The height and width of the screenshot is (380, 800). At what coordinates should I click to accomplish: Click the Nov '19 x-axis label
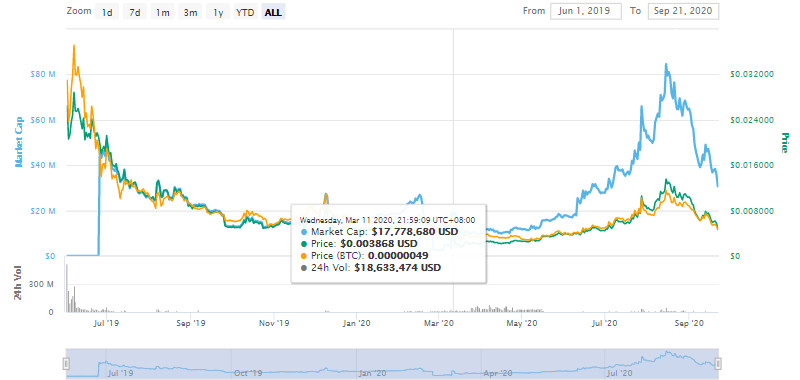(274, 323)
